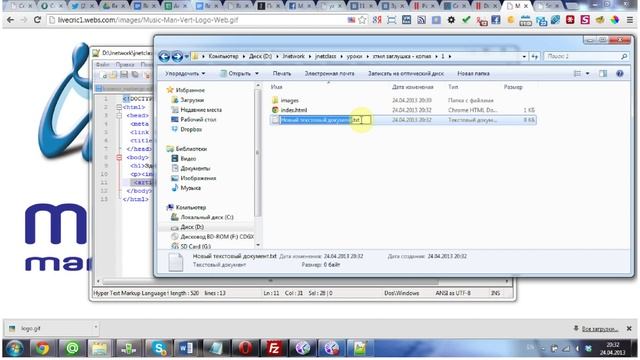
Task: Click the Explorer Forward arrow button
Action: 177,56
